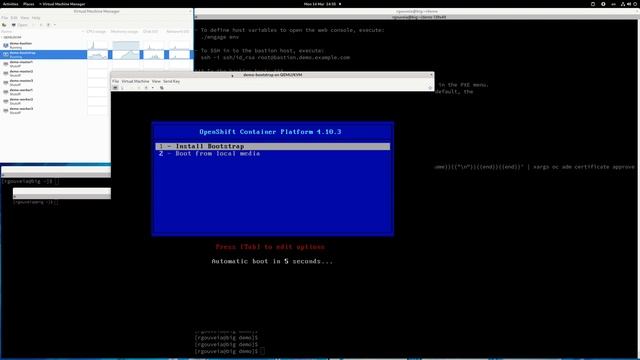Click the Manage snapshots icon in console toolbar
This screenshot has height=360, width=640.
point(162,88)
